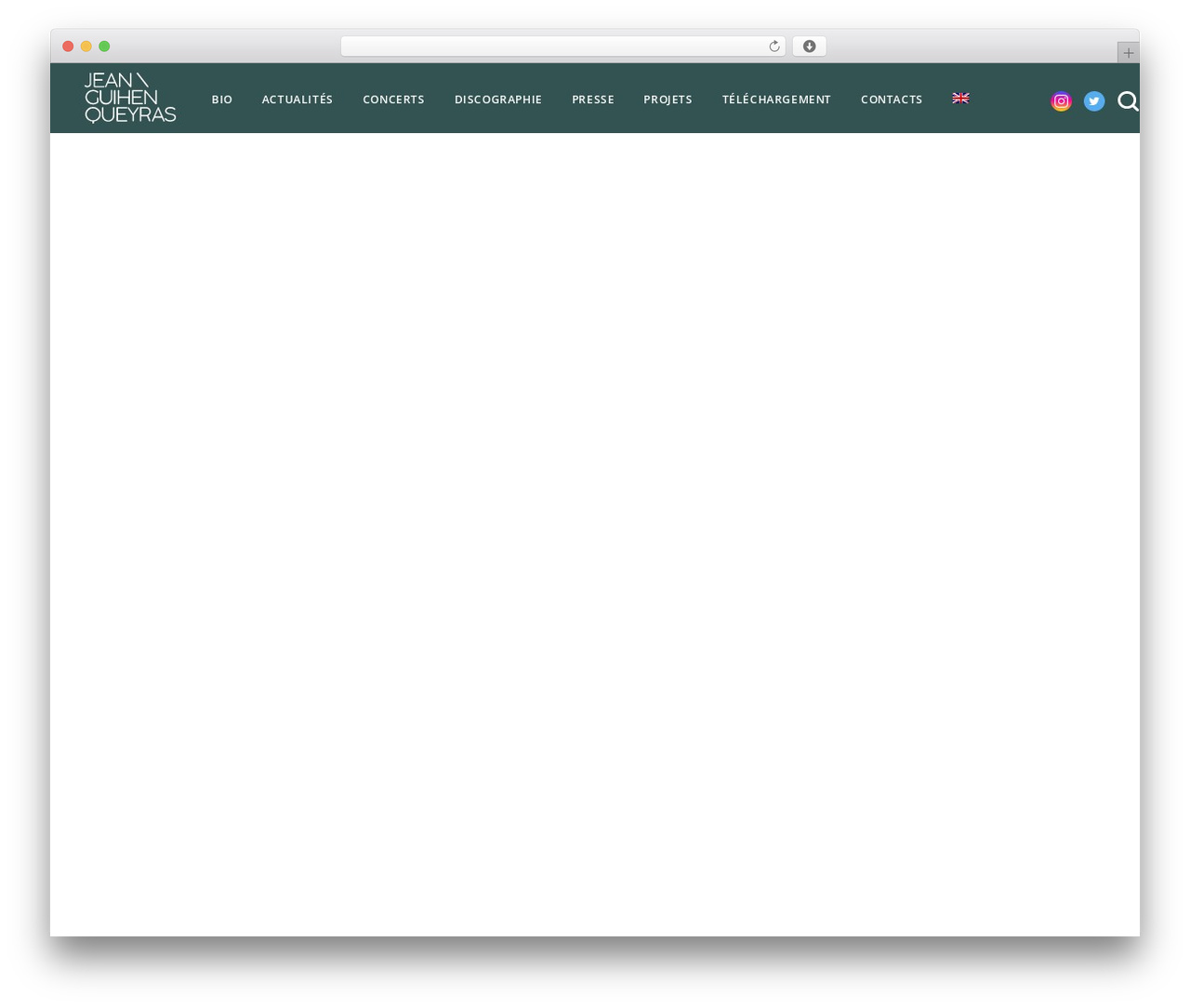Open the BIO menu item
Screen dimensions: 1190x1008
[222, 99]
